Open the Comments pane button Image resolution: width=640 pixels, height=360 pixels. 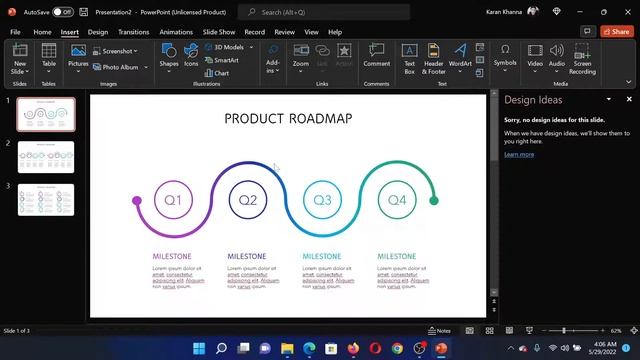point(587,31)
